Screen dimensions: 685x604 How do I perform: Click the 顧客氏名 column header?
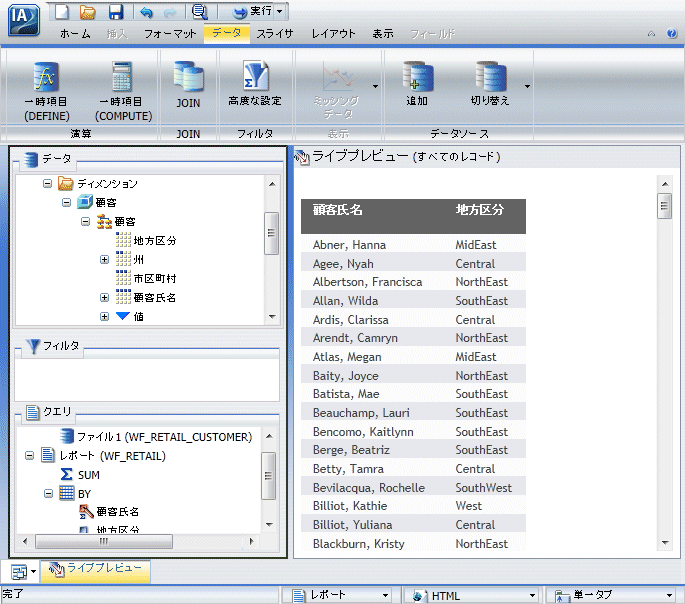[x=337, y=210]
